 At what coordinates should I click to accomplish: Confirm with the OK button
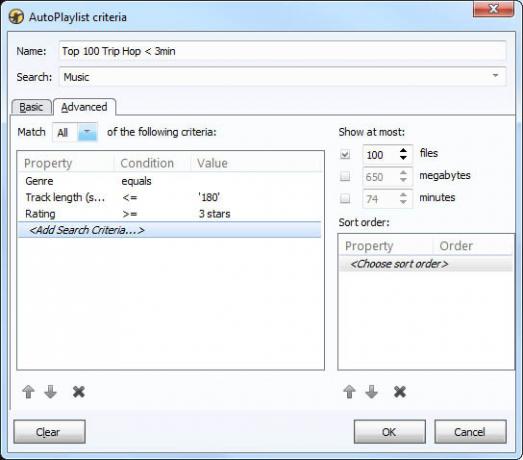point(390,432)
